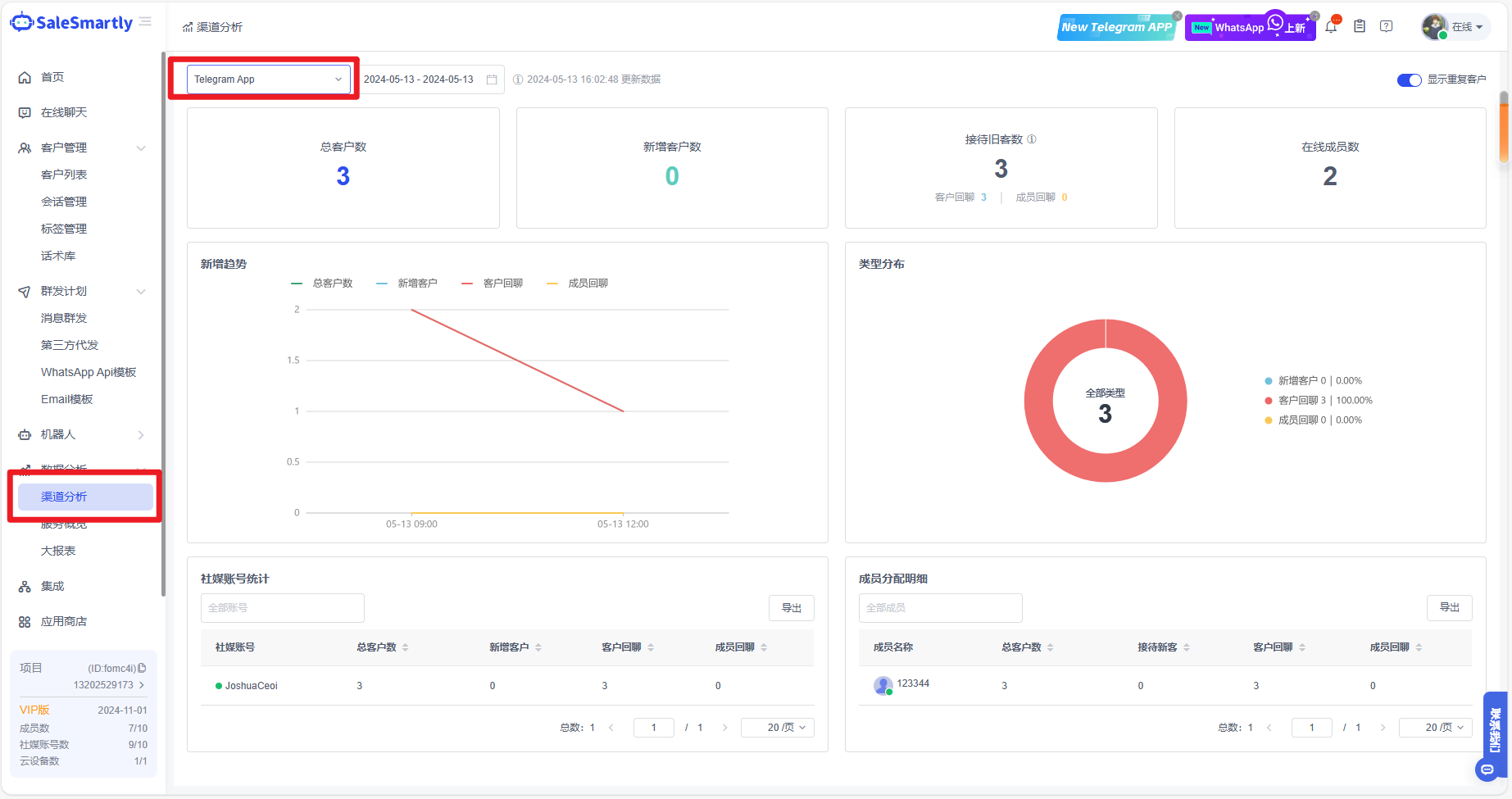
Task: Toggle the 显示重复客户 switch
Action: coord(1409,79)
